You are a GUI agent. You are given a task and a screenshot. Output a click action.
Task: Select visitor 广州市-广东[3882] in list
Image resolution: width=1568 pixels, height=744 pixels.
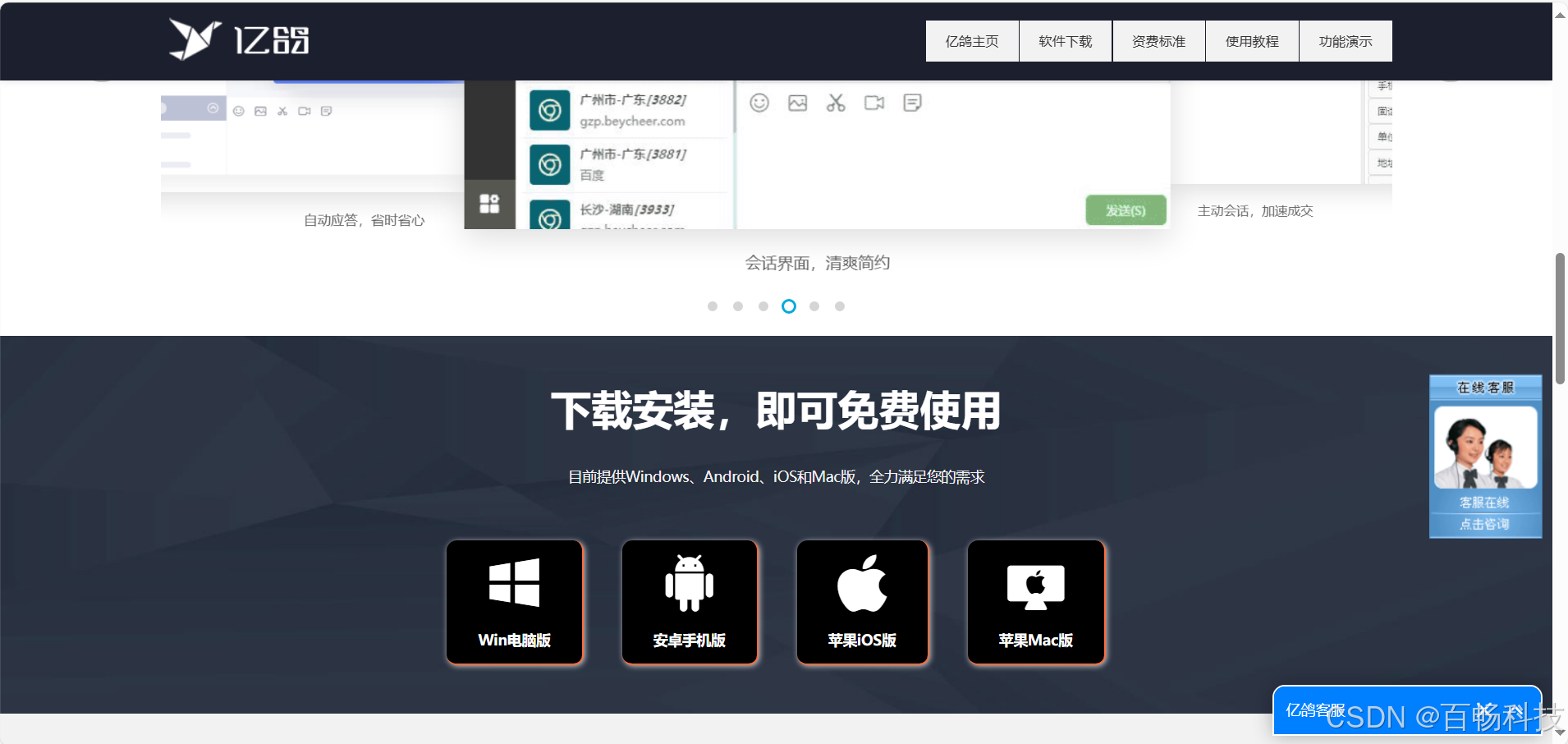(627, 110)
